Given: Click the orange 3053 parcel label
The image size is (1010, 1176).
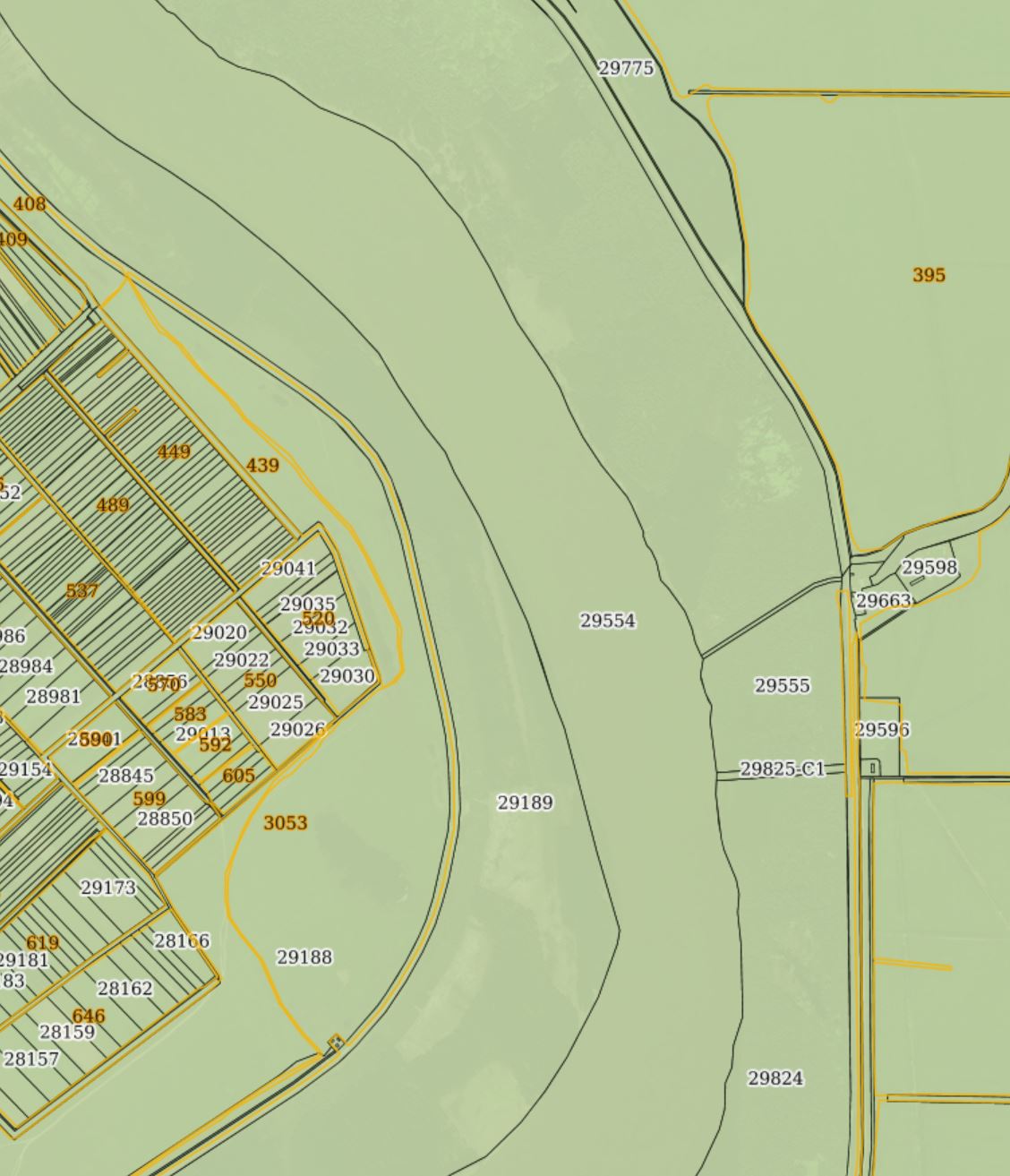Looking at the screenshot, I should point(286,822).
